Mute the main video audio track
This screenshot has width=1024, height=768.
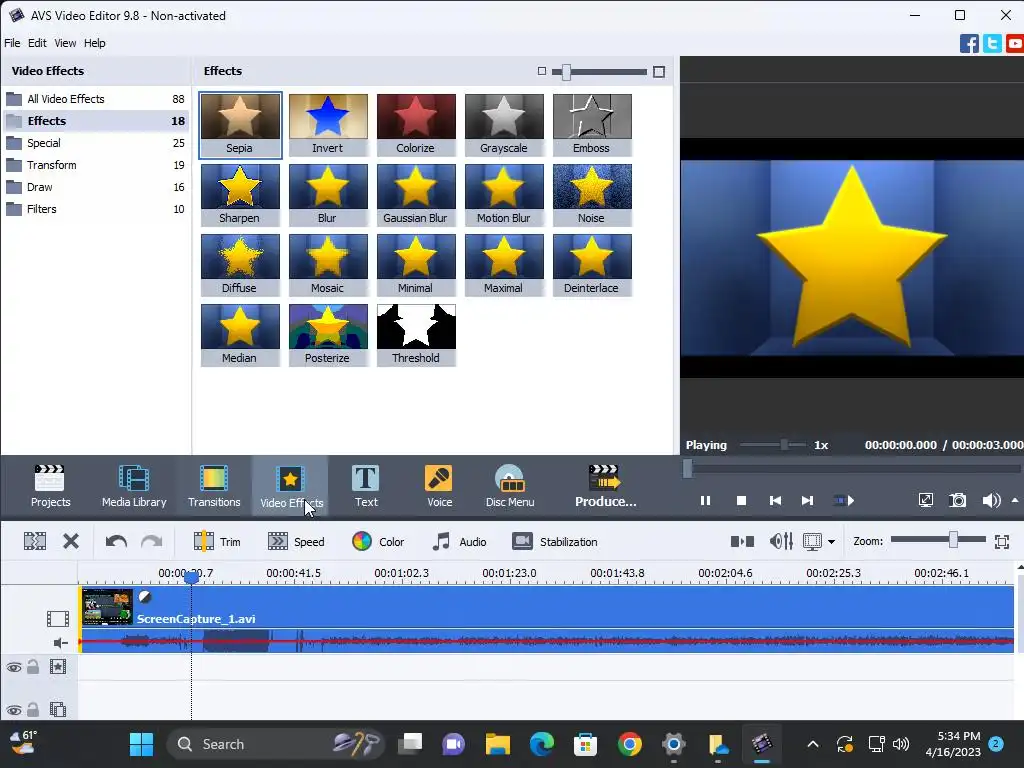(60, 643)
